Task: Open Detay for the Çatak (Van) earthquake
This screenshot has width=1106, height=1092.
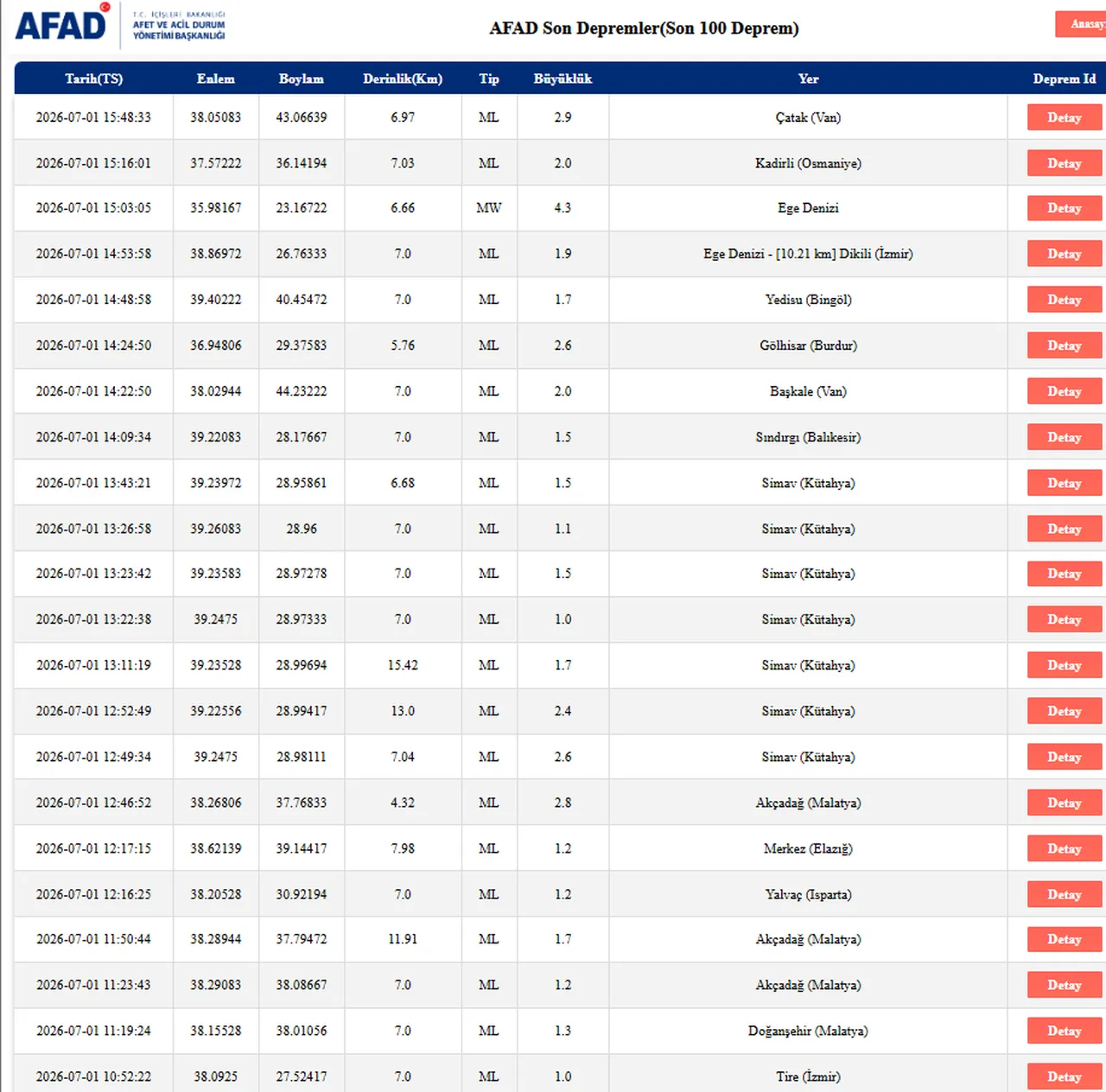Action: coord(1065,117)
